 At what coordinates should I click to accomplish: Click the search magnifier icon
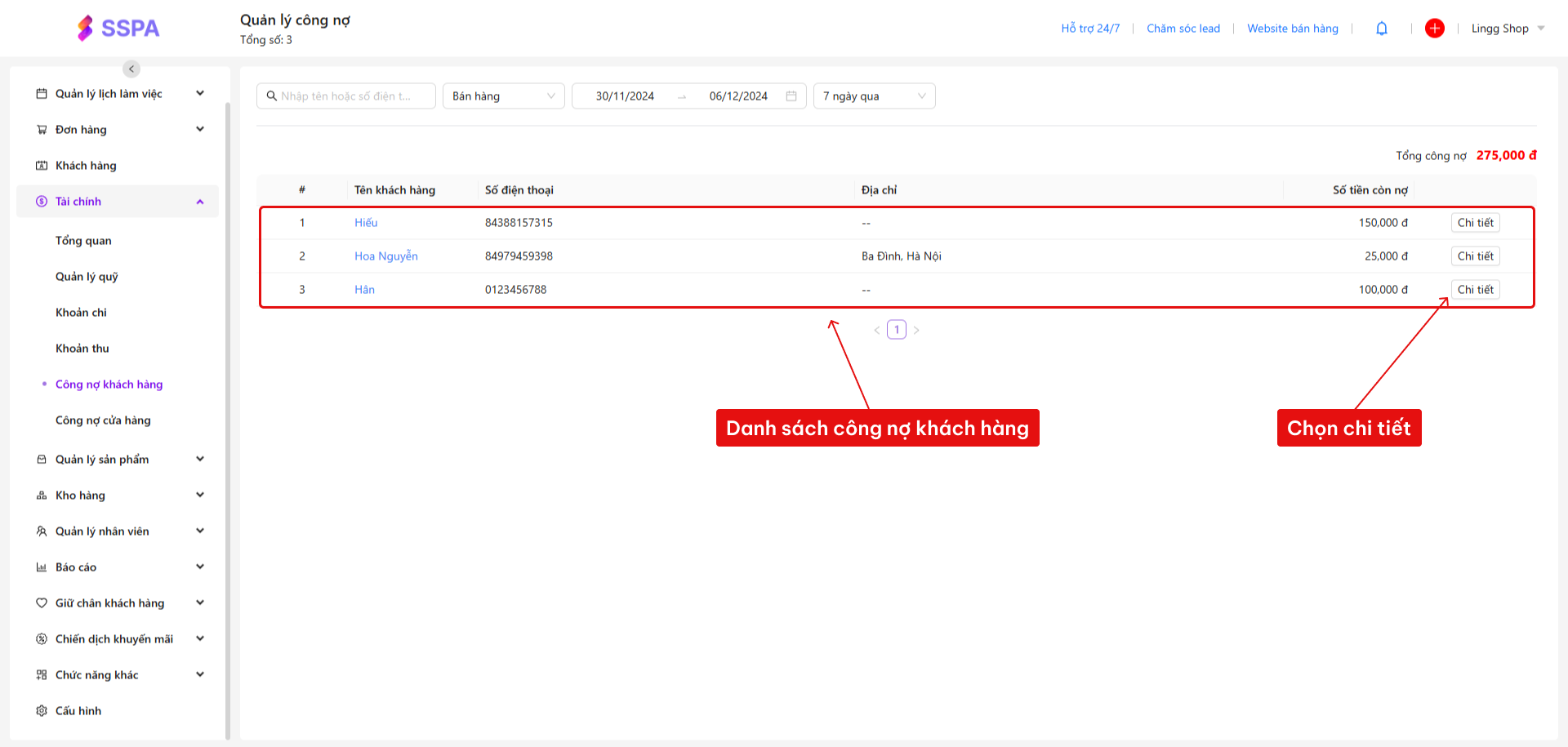(272, 96)
